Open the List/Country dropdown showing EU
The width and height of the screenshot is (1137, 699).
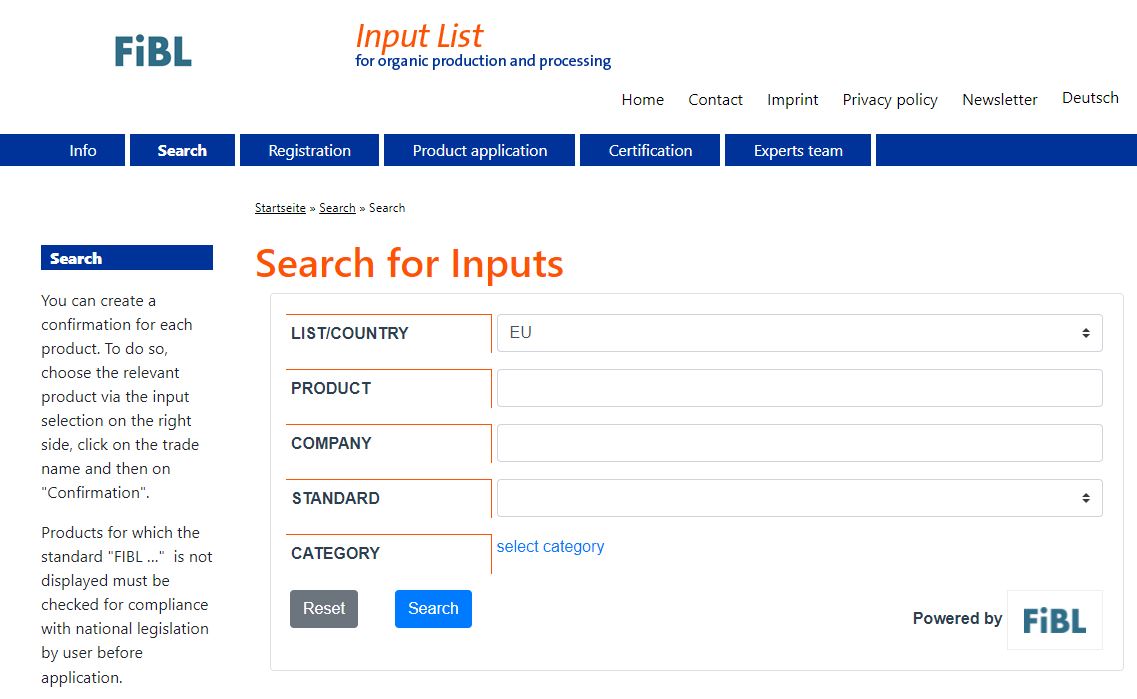coord(799,333)
